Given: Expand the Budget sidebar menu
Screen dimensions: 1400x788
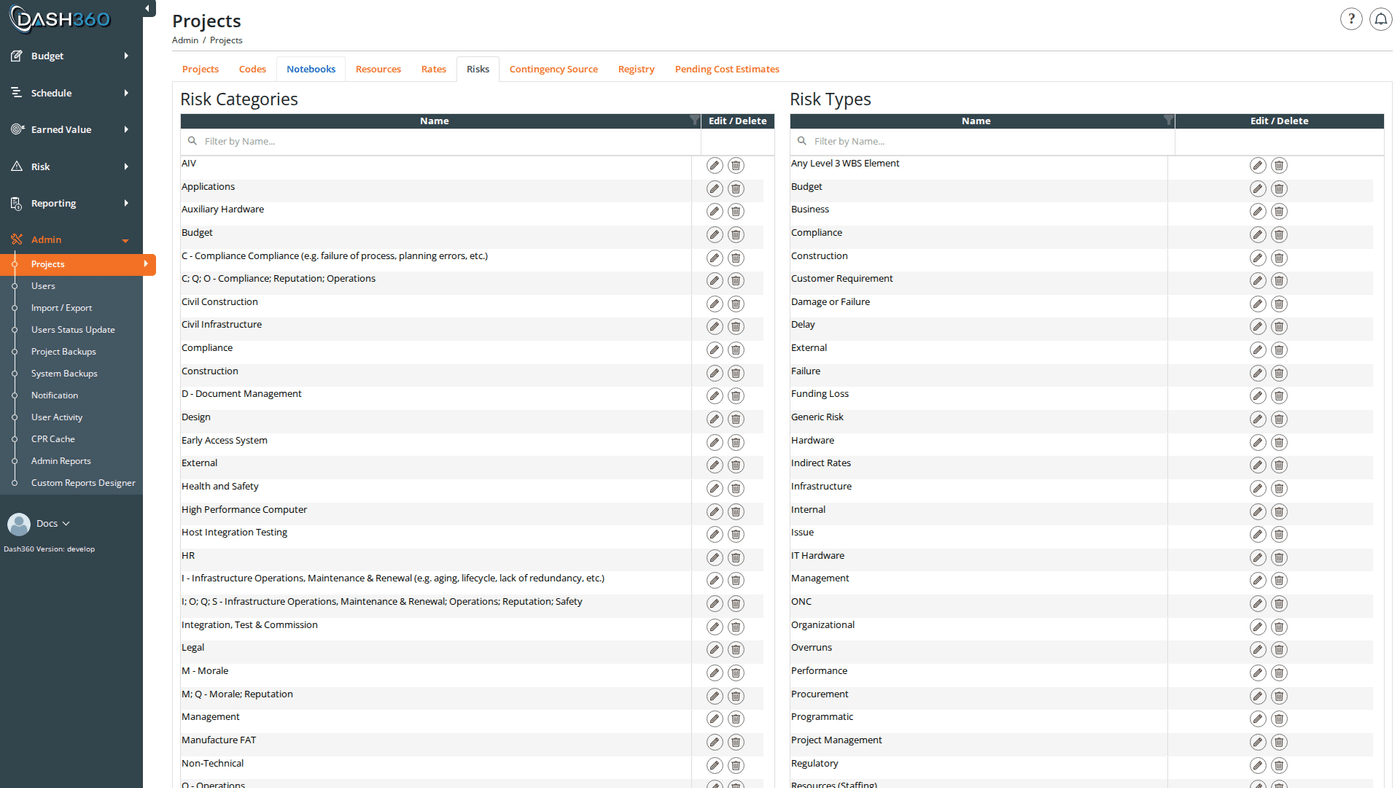Looking at the screenshot, I should (71, 56).
